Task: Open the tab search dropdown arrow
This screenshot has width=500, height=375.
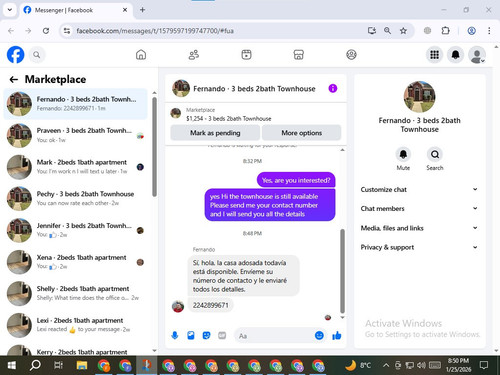Action: 10,10
